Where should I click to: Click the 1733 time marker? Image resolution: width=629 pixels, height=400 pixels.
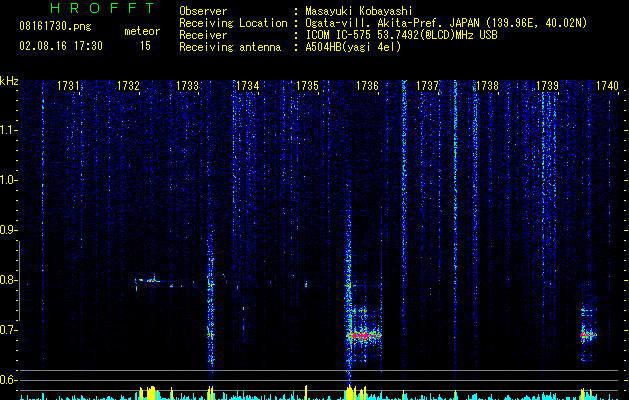point(187,86)
